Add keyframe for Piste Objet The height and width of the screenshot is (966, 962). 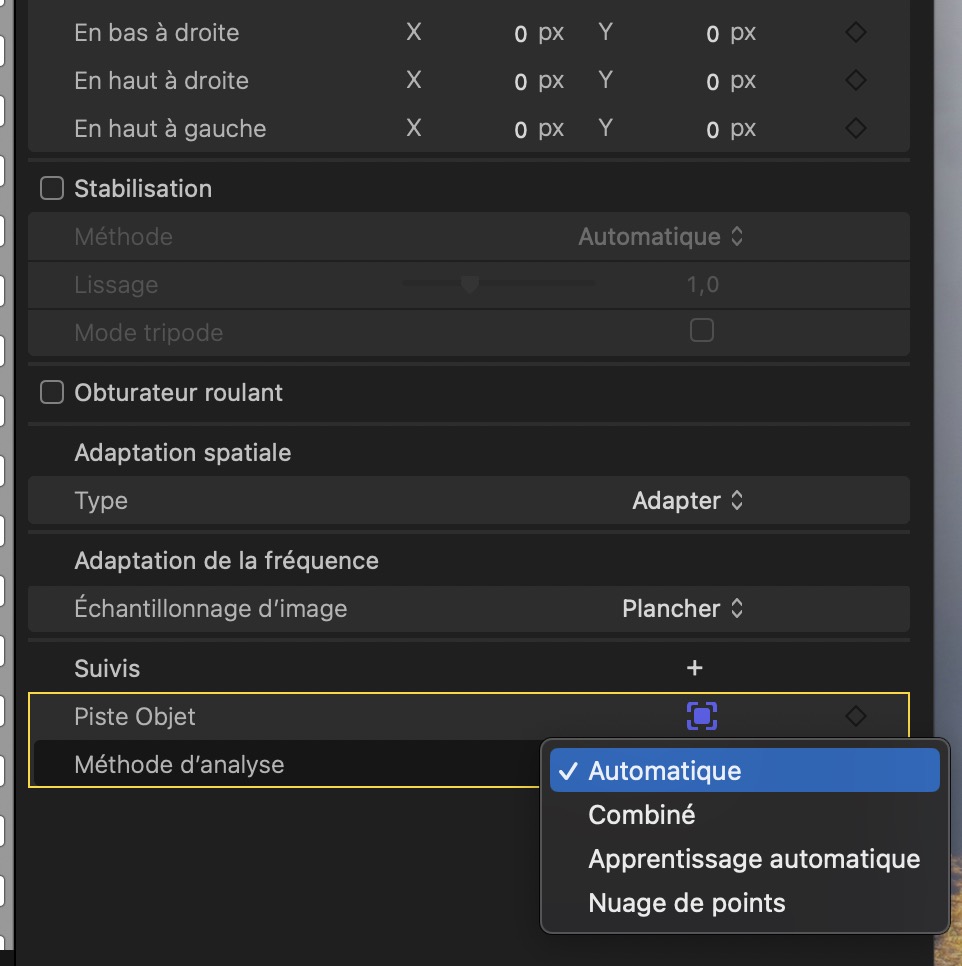[855, 716]
